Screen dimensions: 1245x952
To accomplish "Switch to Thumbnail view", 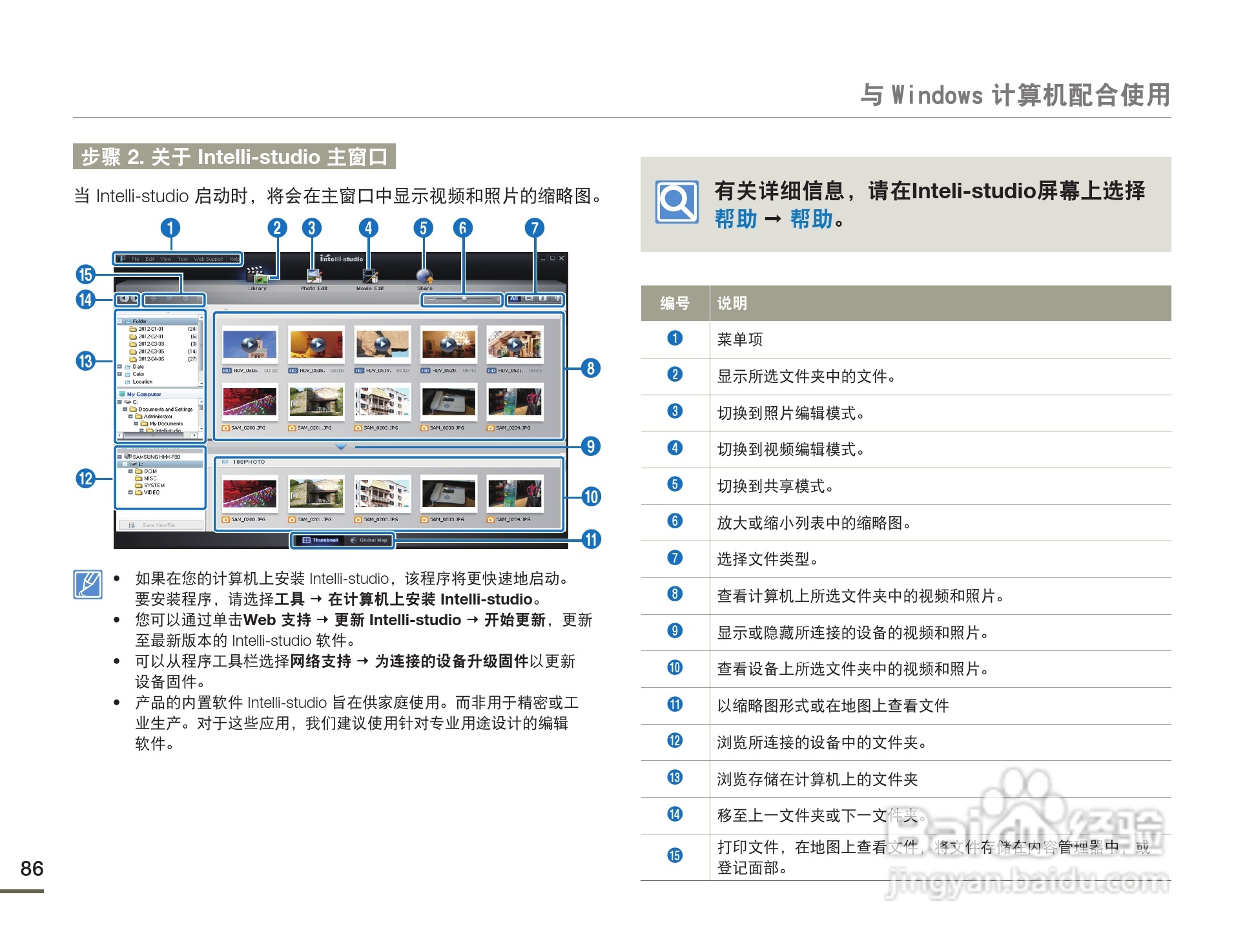I will pos(320,540).
